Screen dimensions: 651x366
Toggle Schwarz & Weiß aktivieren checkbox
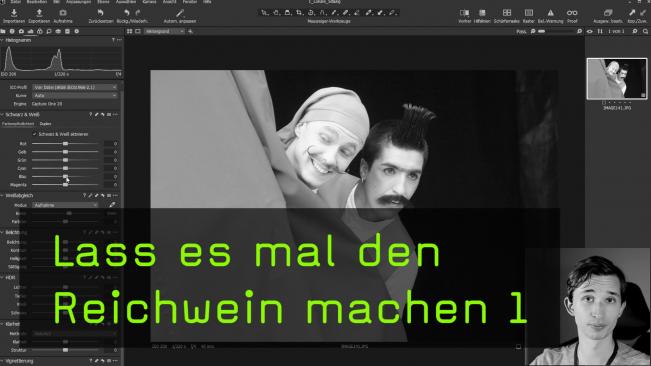34,134
